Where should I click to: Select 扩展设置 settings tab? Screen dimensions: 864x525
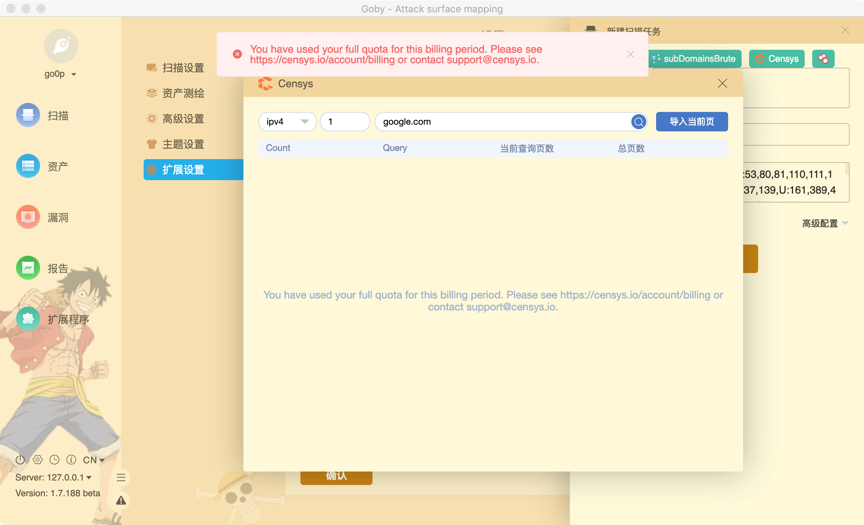pos(193,170)
